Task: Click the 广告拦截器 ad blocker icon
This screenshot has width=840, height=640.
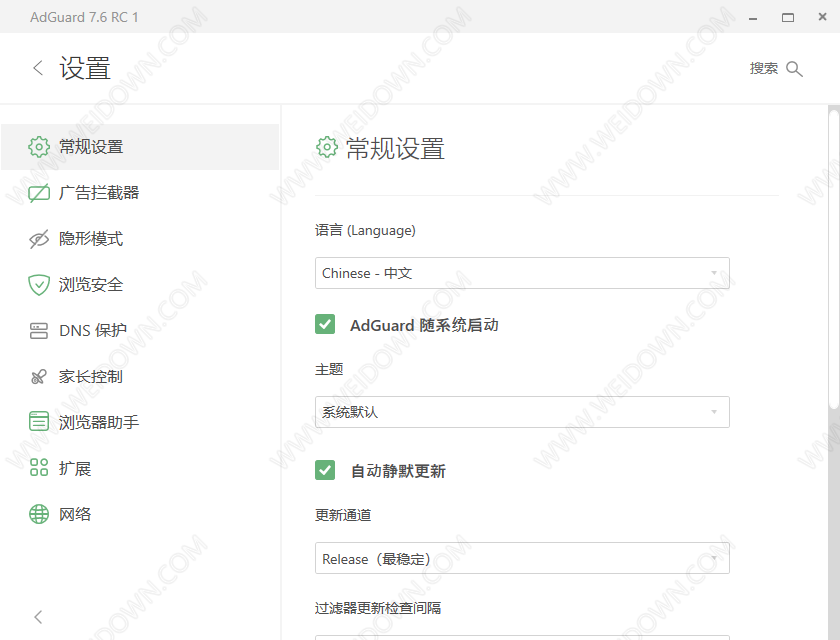Action: coord(39,193)
